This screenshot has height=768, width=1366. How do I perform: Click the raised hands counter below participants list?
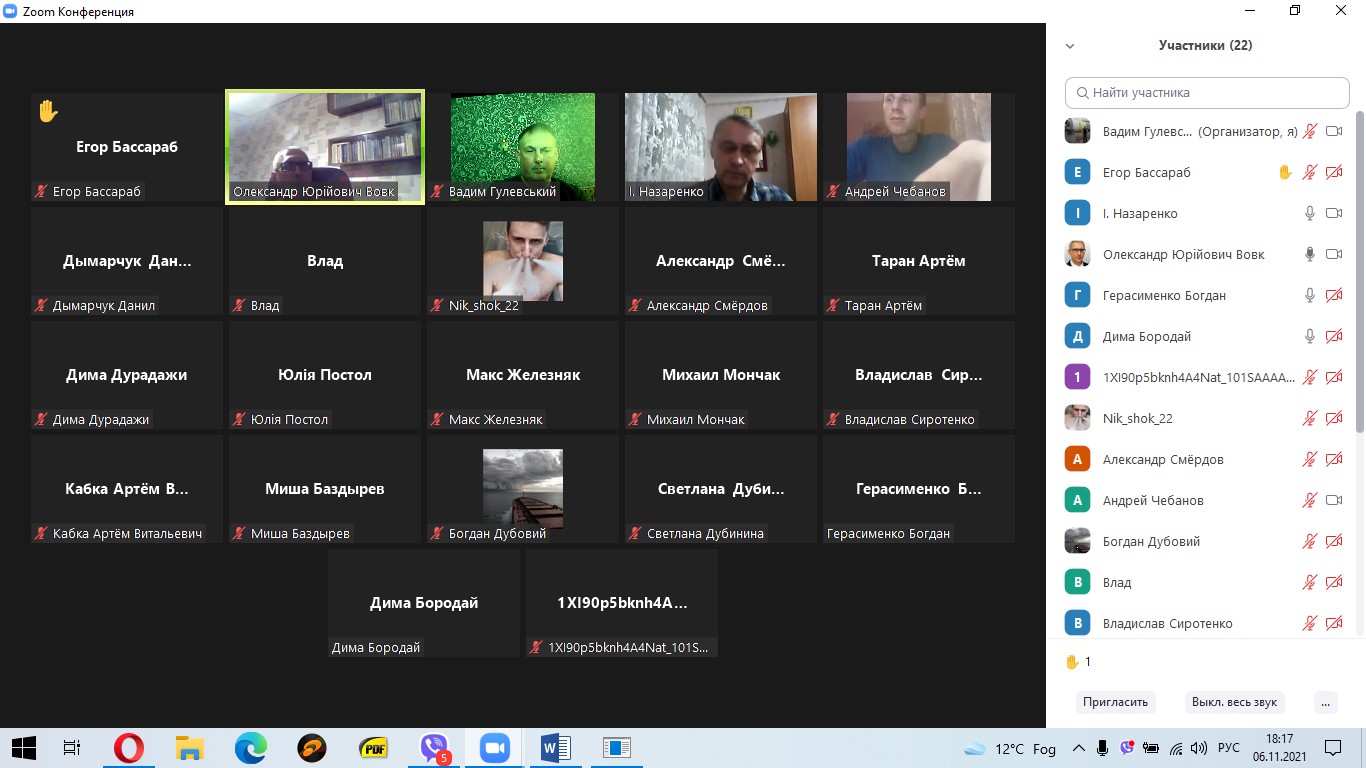pyautogui.click(x=1078, y=662)
